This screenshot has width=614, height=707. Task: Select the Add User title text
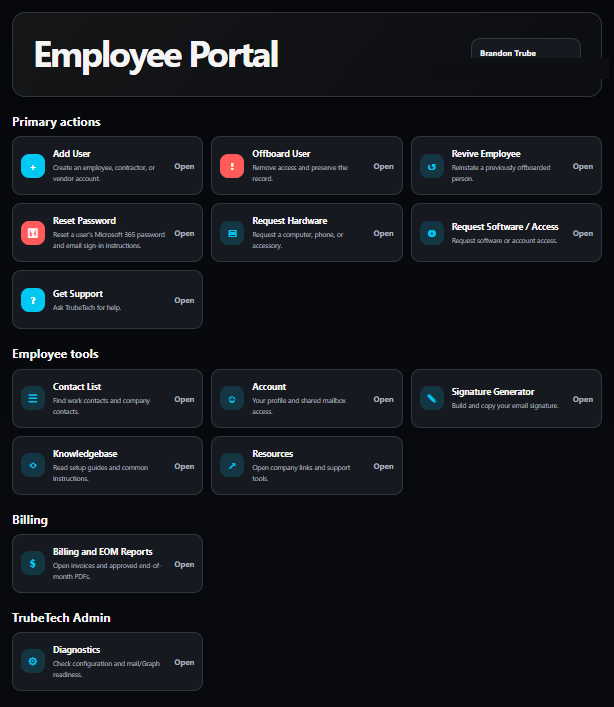[72, 154]
